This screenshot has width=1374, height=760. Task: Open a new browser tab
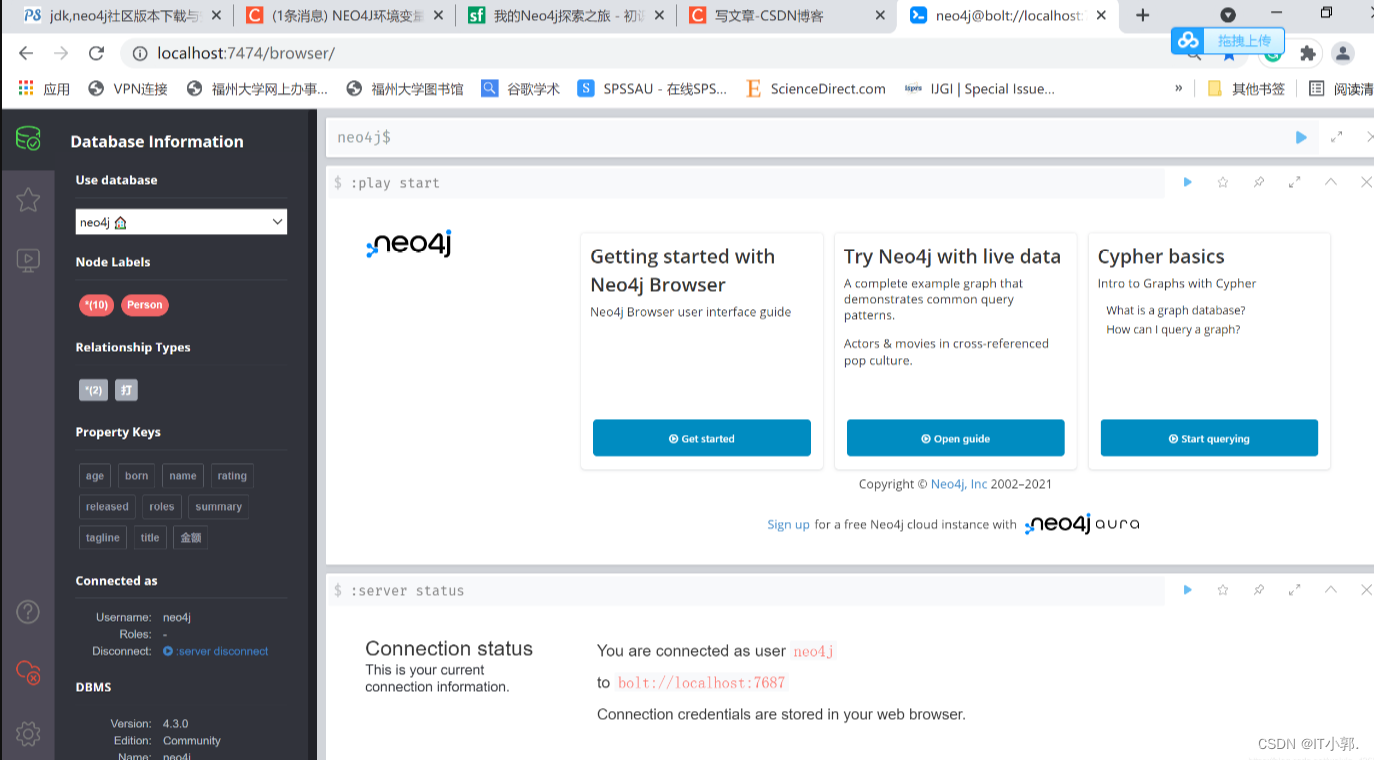(1143, 15)
